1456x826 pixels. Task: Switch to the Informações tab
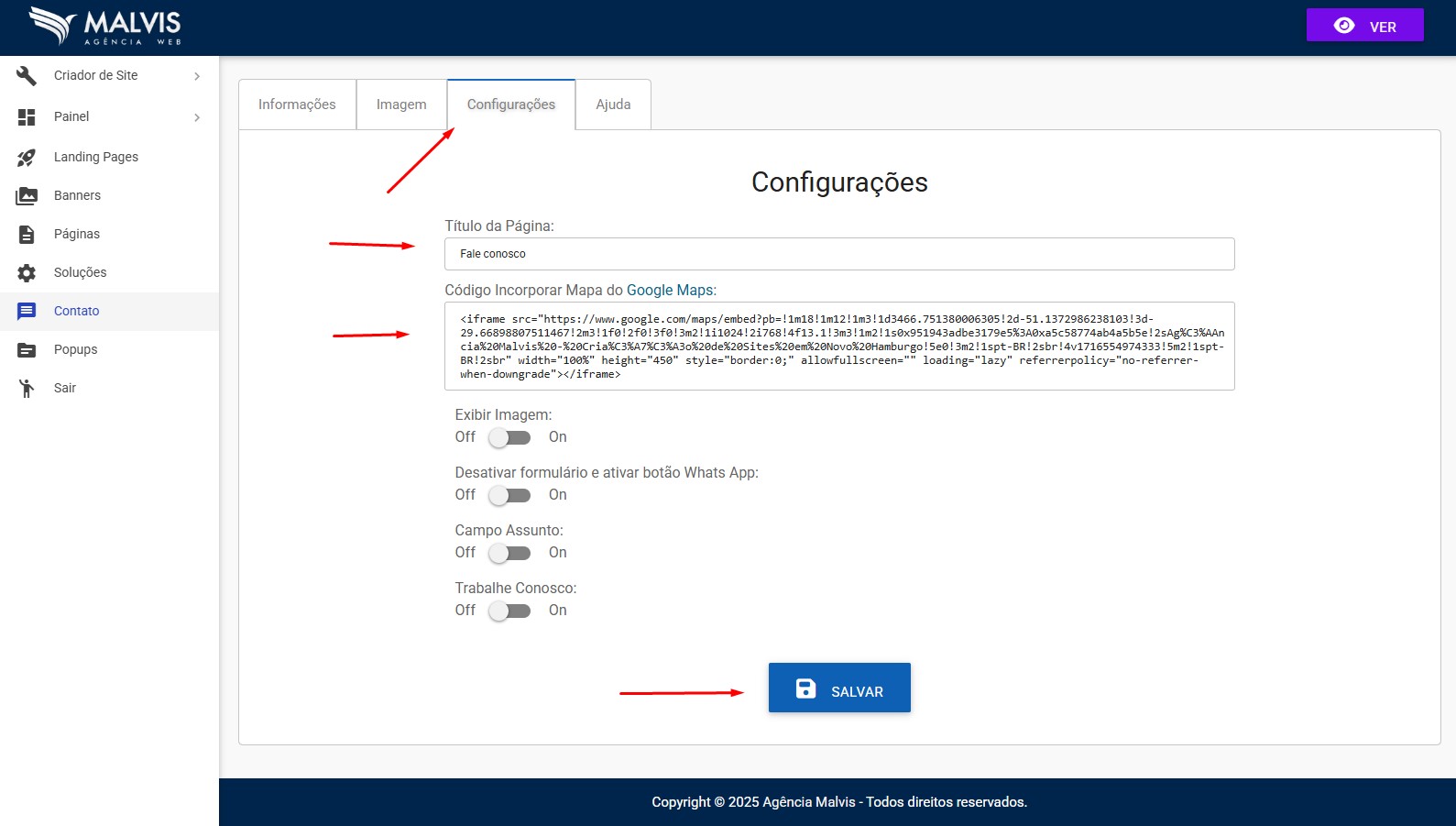pos(297,105)
